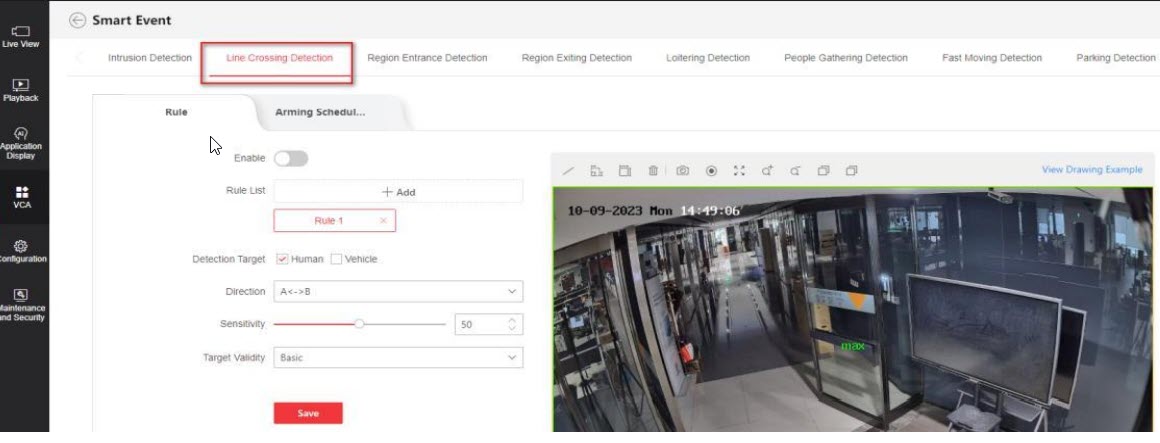
Task: Open the Direction A<->B dropdown
Action: coord(398,292)
